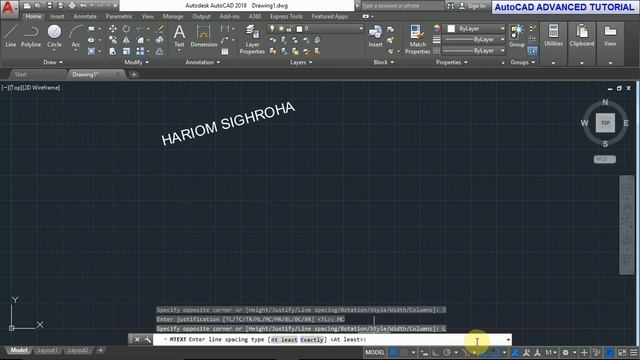Select the Move tool
640x360 pixels.
(x=113, y=29)
